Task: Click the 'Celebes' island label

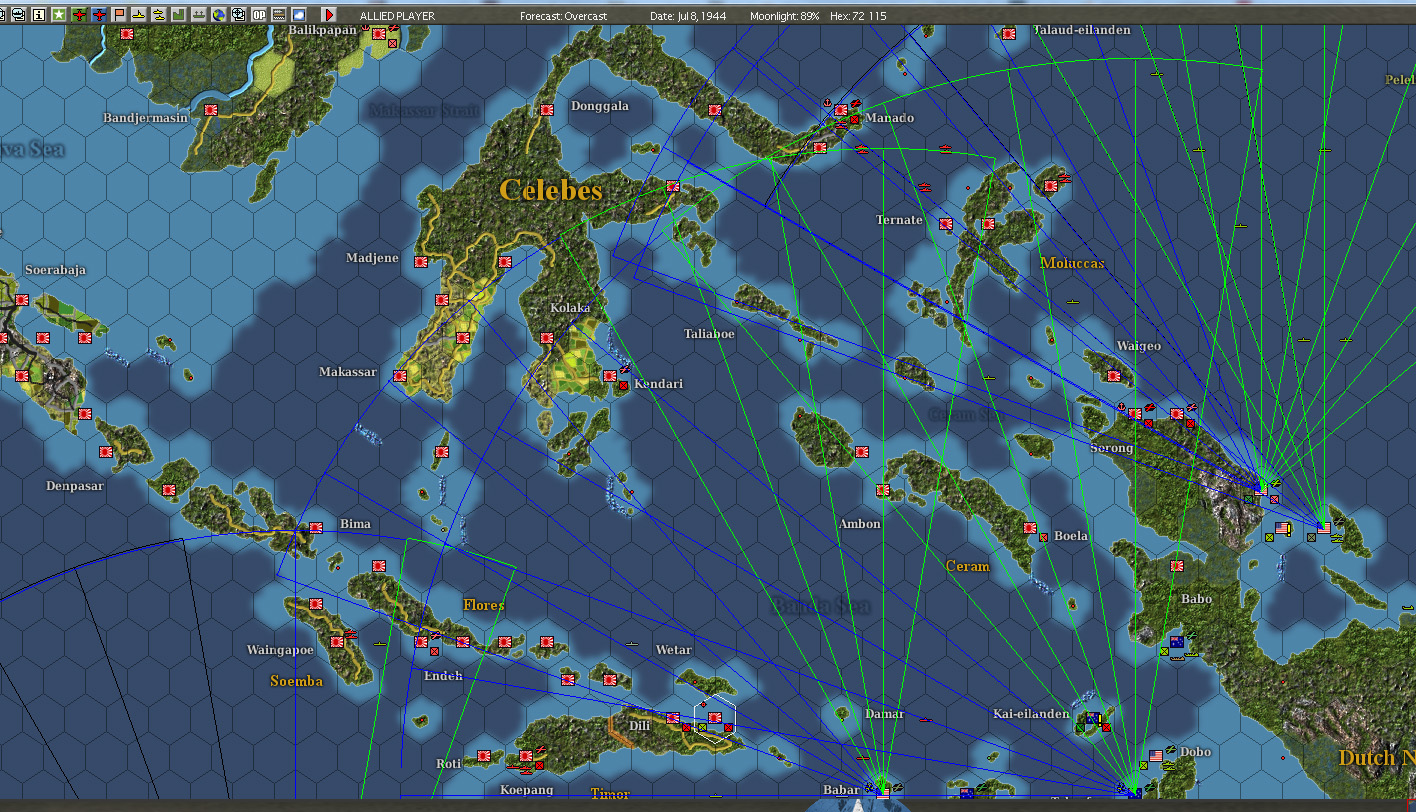Action: [x=550, y=190]
